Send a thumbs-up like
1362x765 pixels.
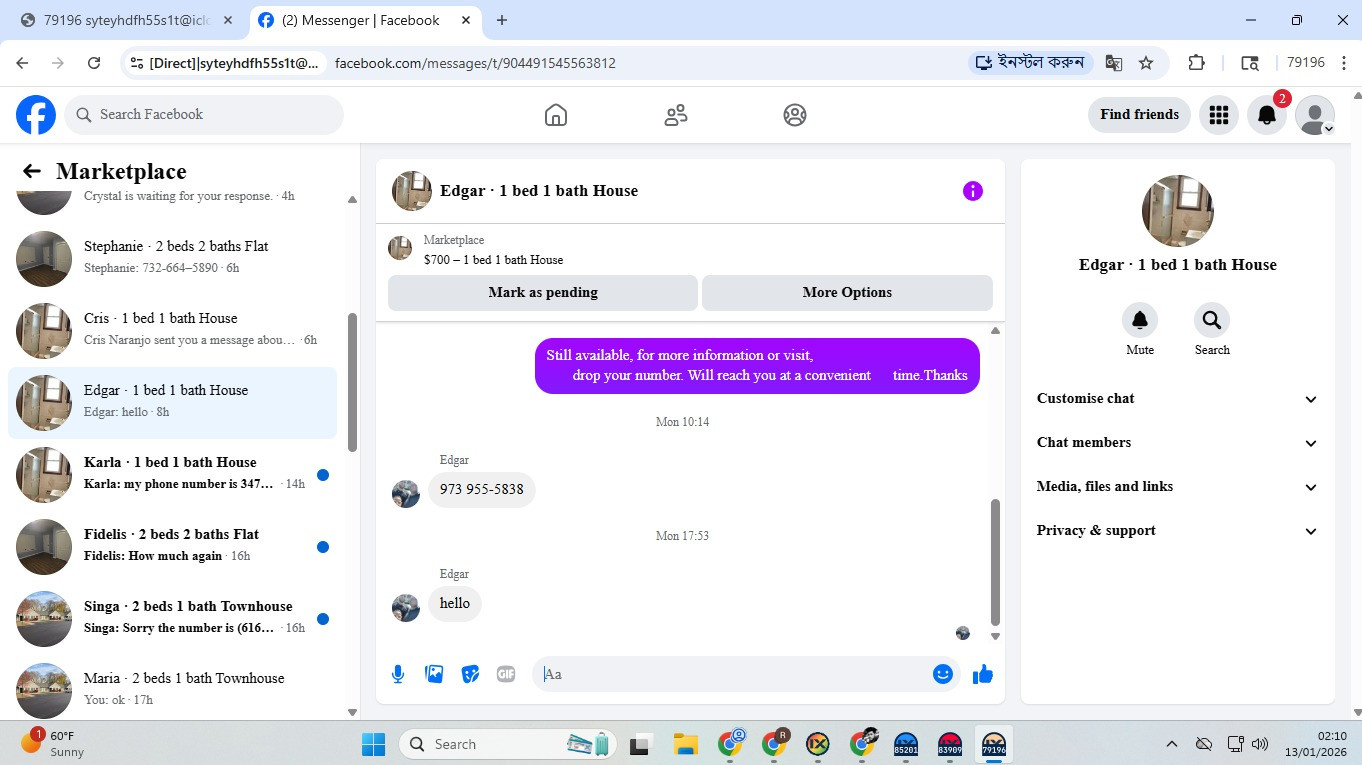[x=983, y=674]
